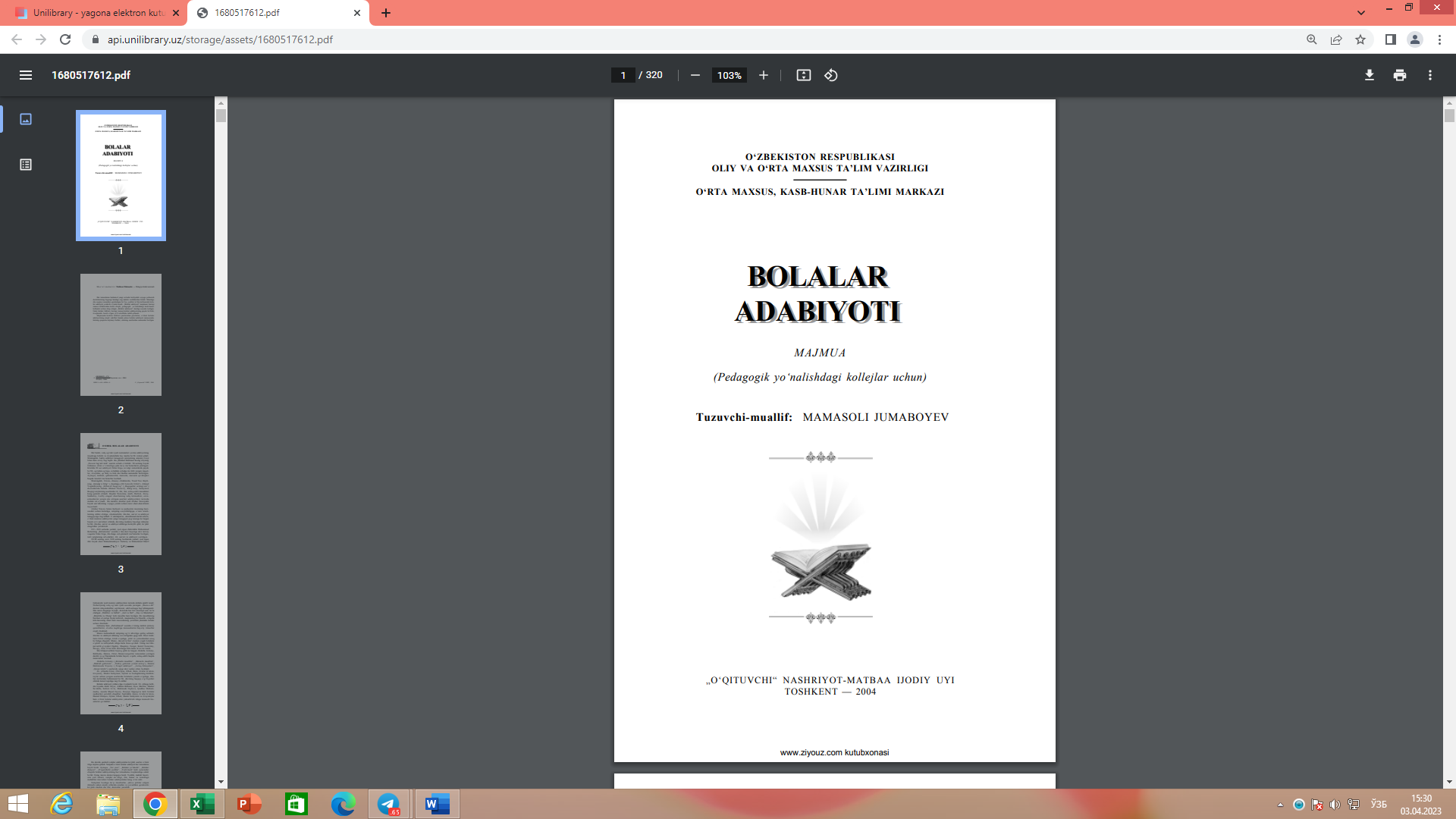
Task: Download the PDF file
Action: [1368, 75]
